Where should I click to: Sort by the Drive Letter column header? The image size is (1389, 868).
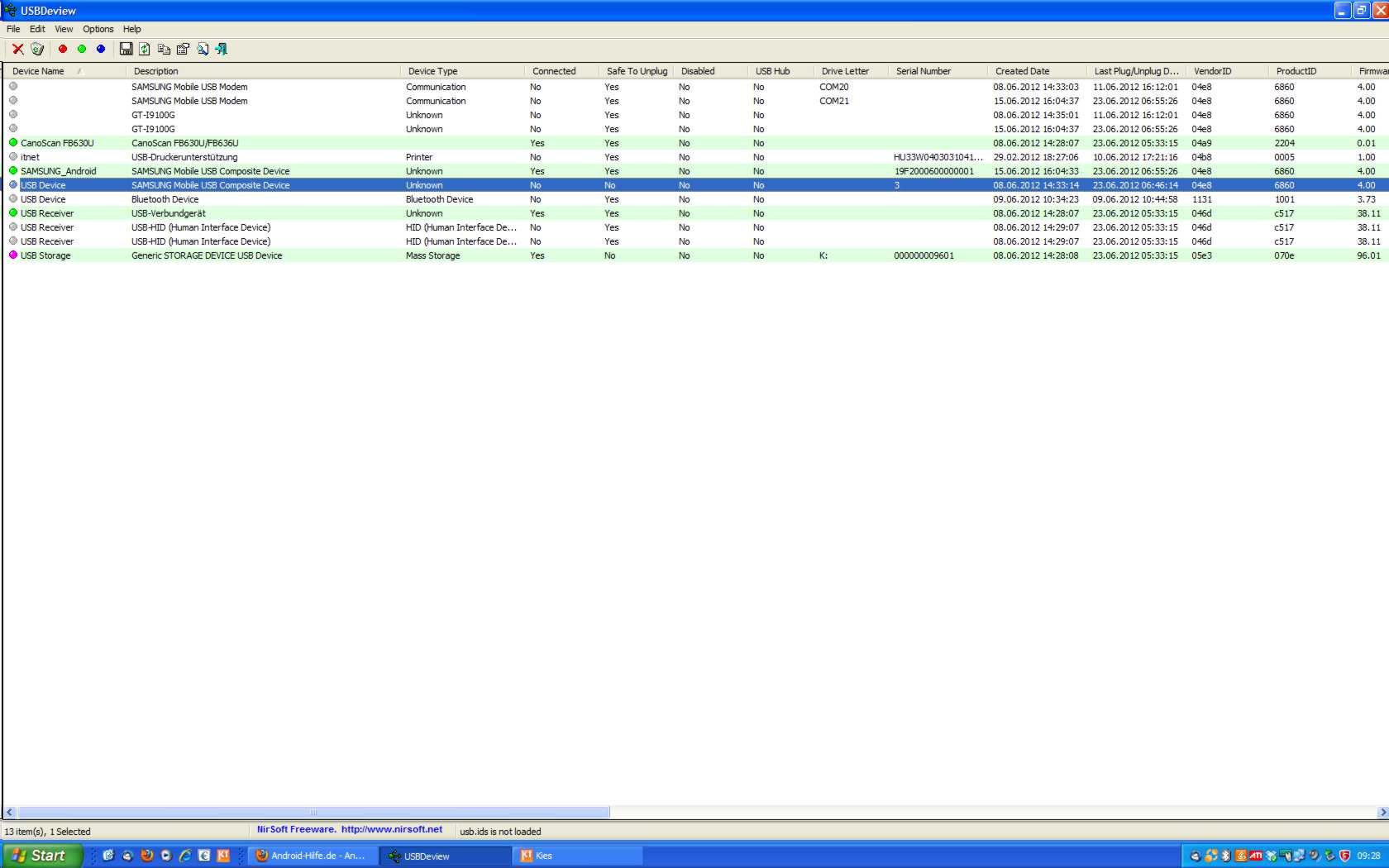[x=851, y=71]
